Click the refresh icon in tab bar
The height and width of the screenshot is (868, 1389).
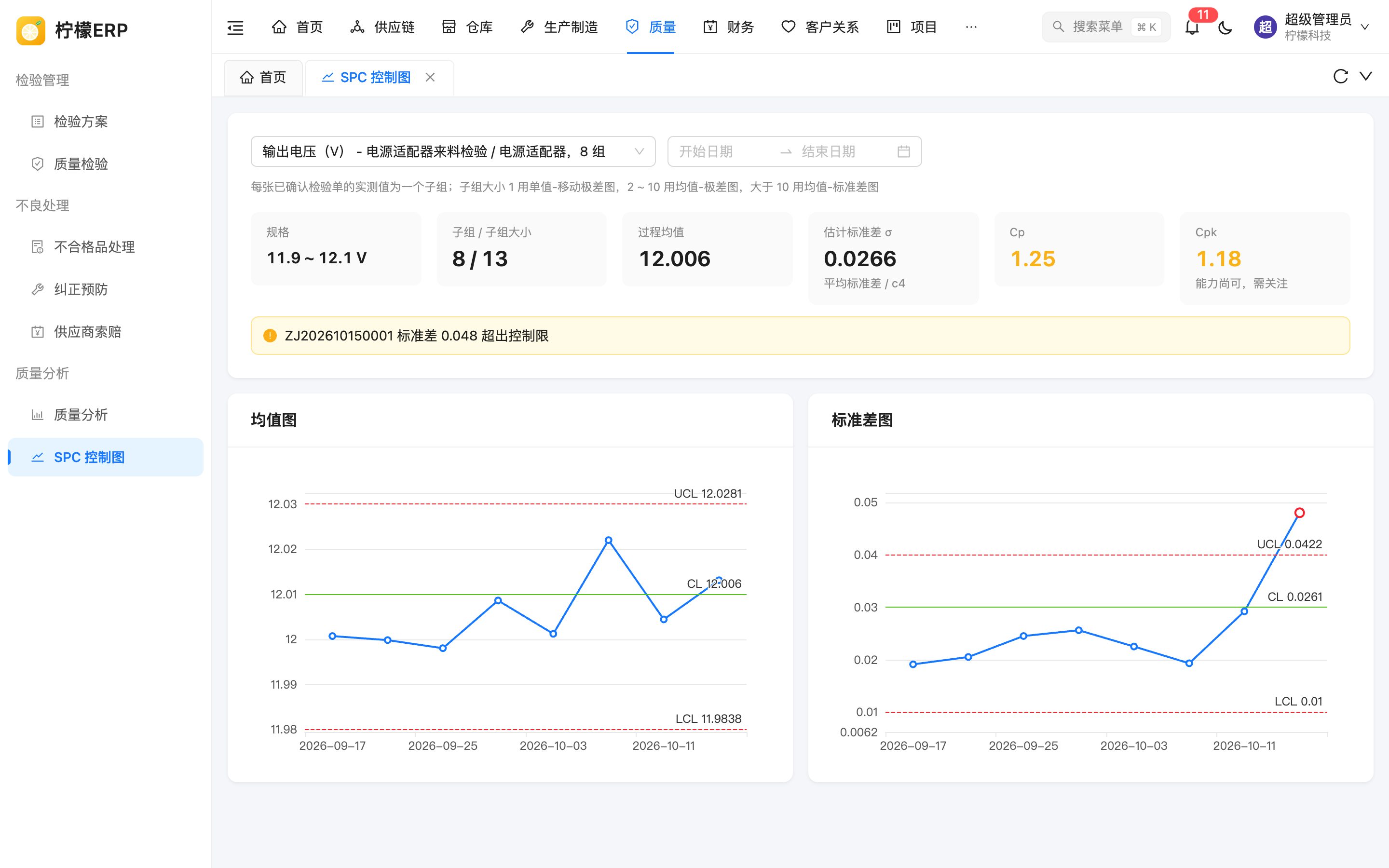point(1340,76)
